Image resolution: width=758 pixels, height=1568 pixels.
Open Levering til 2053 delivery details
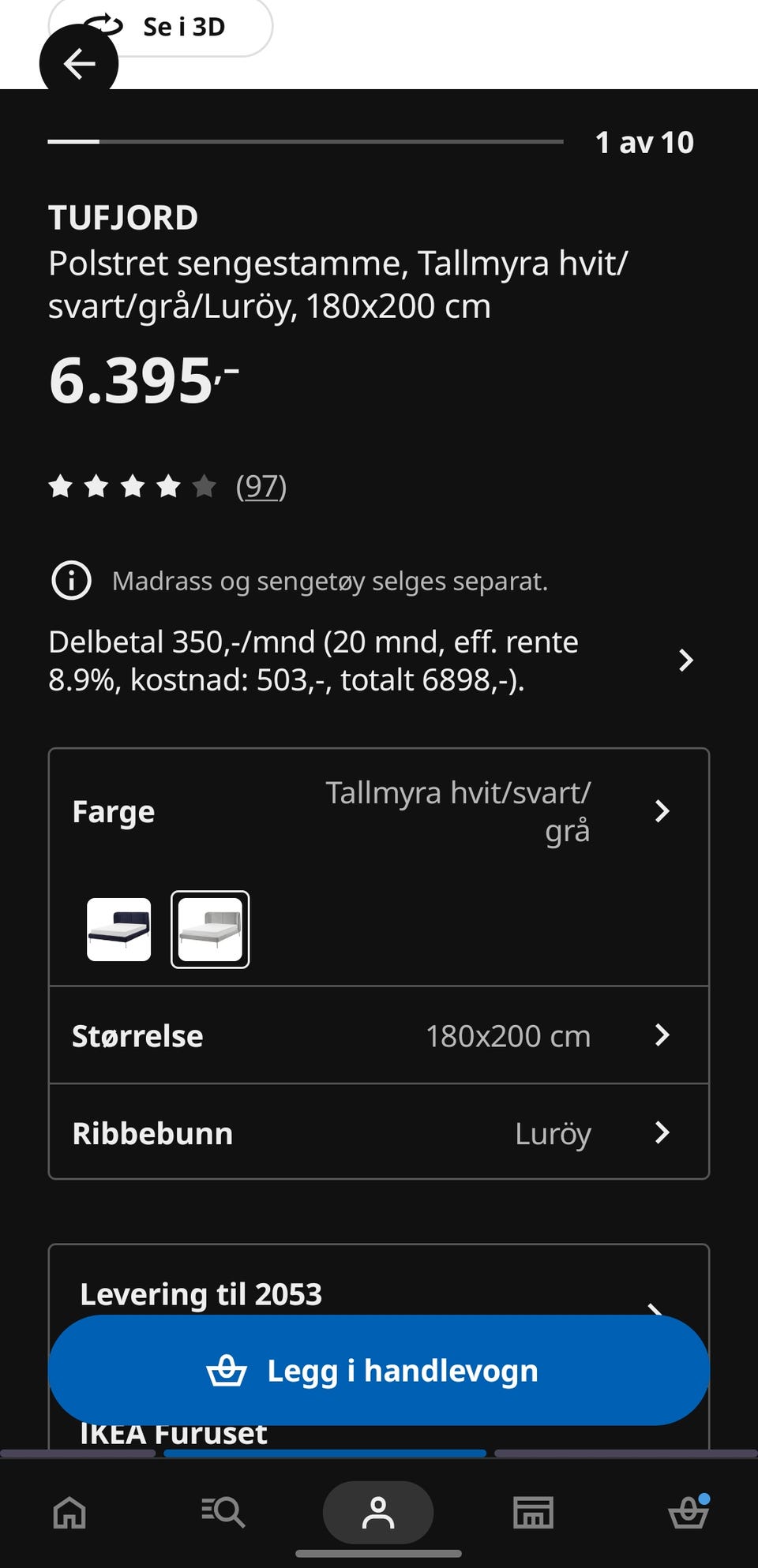[201, 1294]
